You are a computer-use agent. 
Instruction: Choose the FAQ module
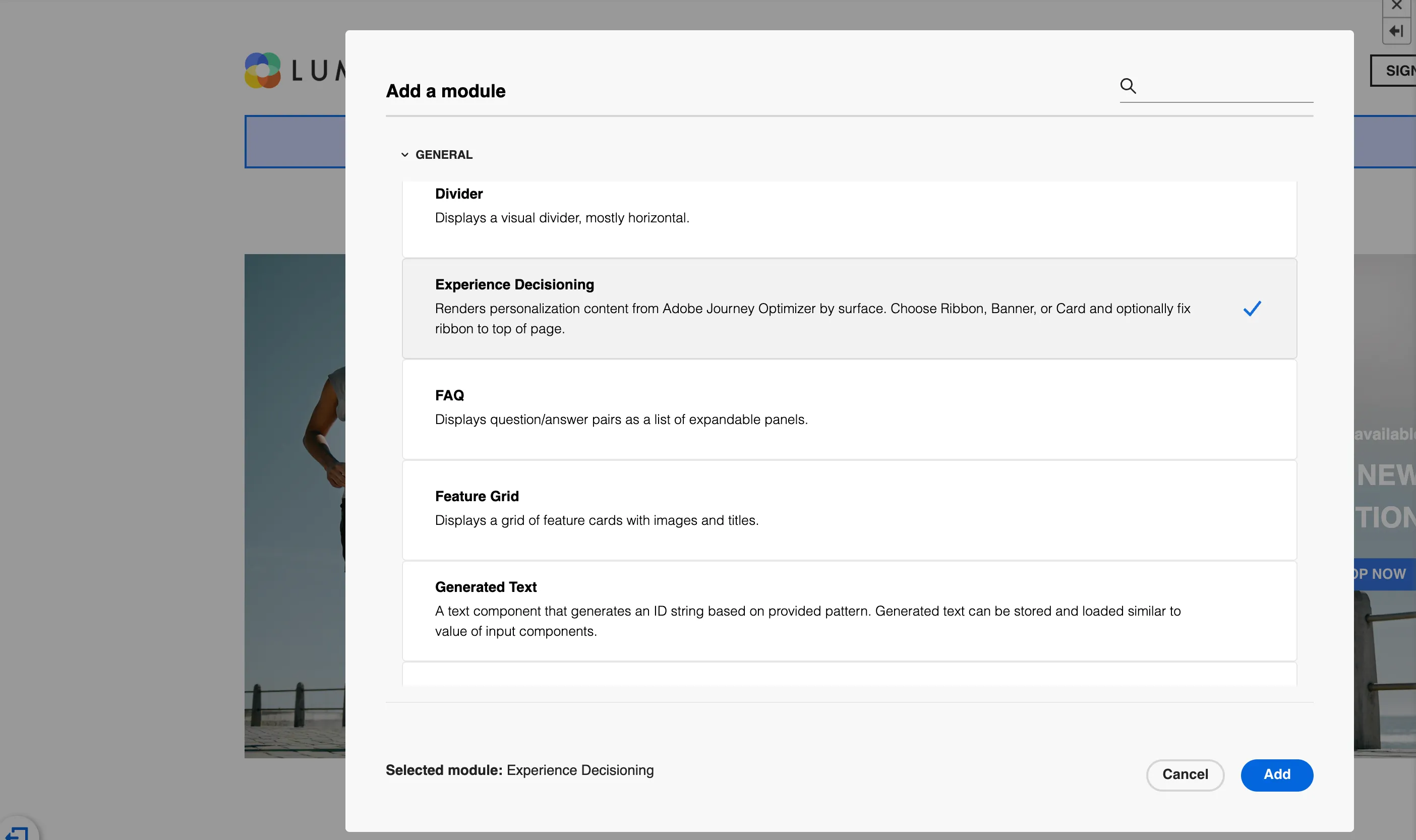[x=849, y=409]
